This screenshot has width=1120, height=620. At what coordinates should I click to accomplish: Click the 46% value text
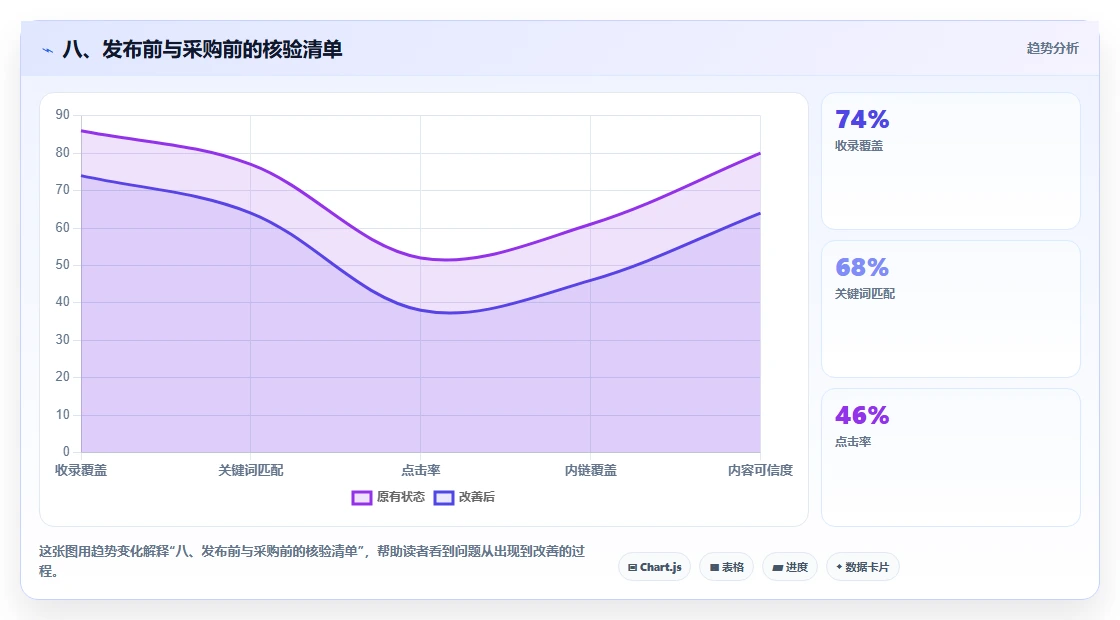tap(862, 415)
